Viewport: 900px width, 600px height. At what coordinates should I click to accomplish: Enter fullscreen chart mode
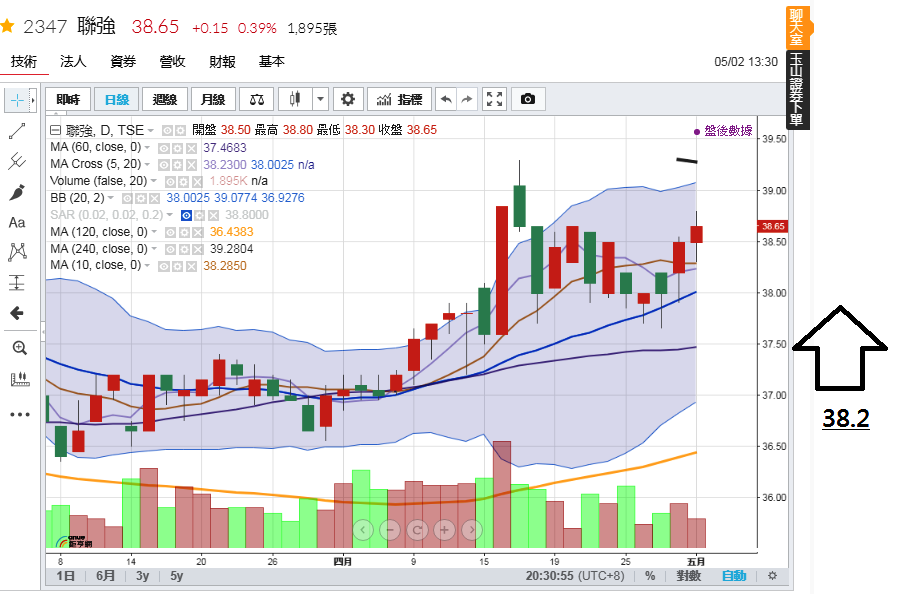495,99
